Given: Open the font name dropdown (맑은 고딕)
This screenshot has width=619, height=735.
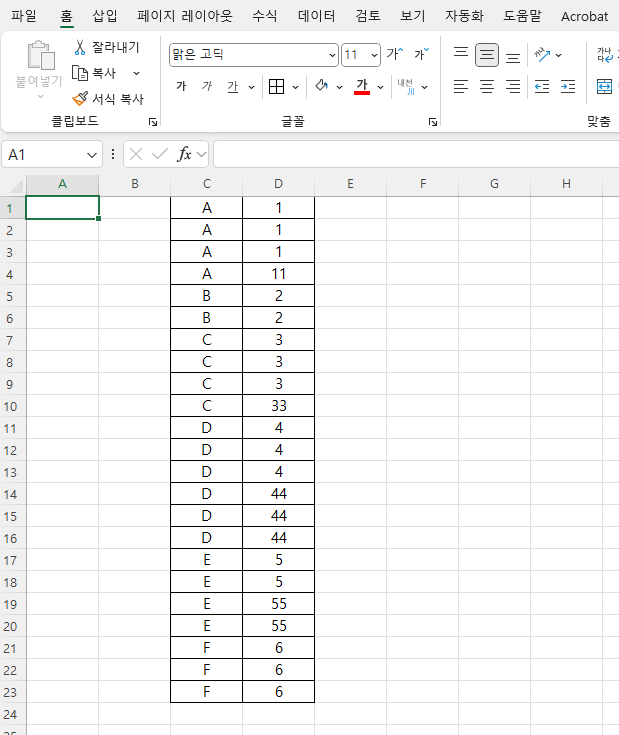Looking at the screenshot, I should click(x=332, y=55).
